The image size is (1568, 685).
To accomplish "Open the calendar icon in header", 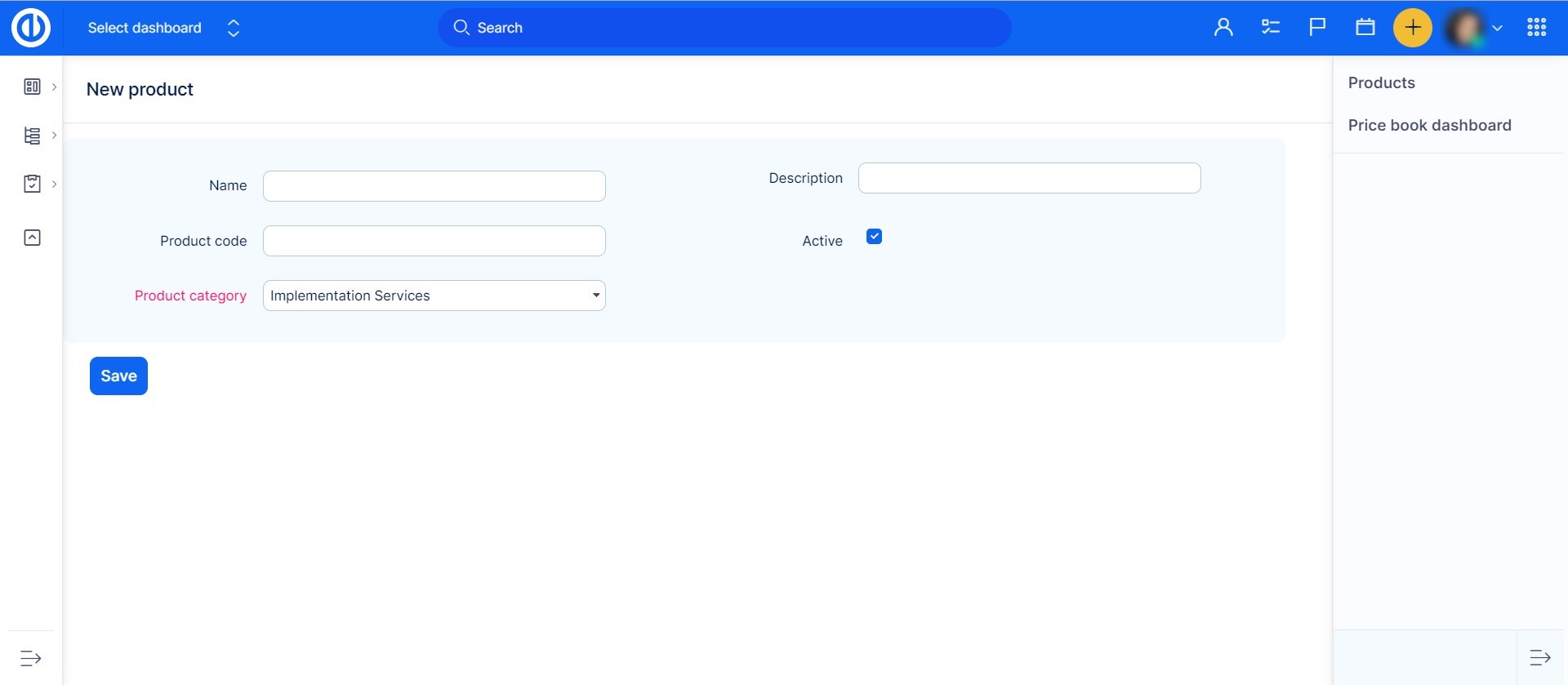I will pos(1365,28).
